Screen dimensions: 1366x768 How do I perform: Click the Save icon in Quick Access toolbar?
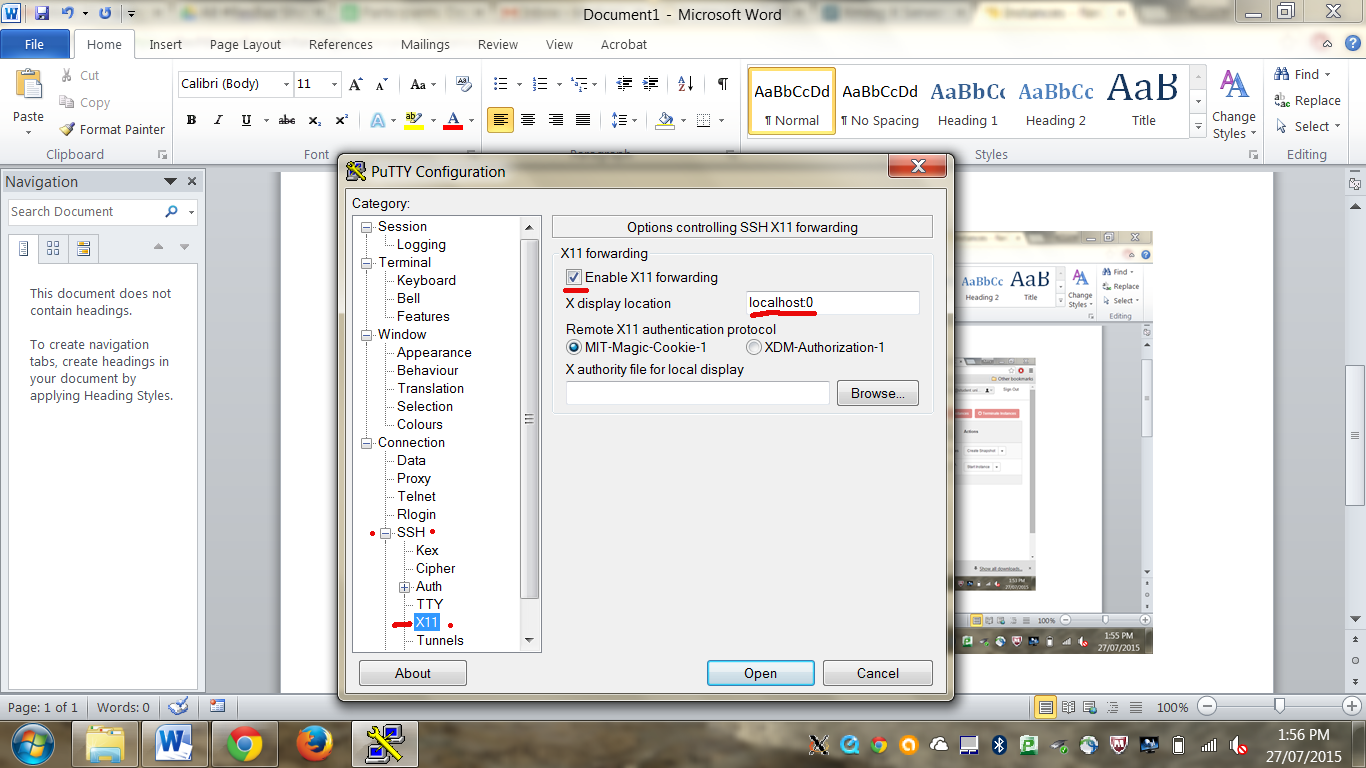[x=41, y=14]
